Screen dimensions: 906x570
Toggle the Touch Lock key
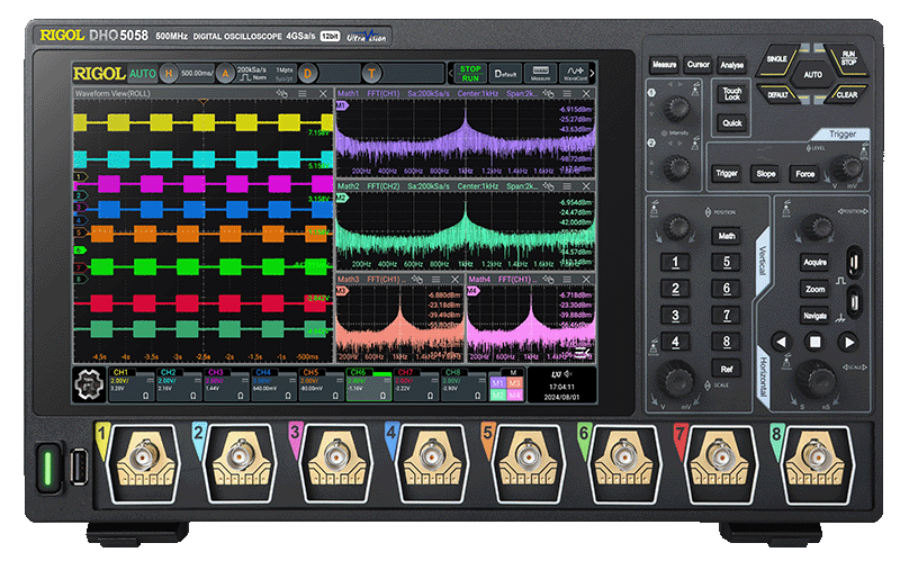tap(732, 94)
